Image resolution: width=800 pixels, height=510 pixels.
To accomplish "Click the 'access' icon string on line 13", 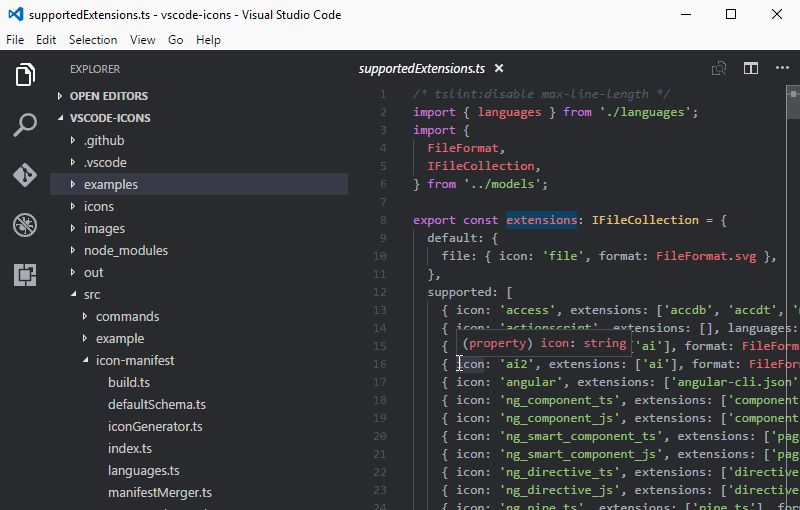I will [x=527, y=310].
